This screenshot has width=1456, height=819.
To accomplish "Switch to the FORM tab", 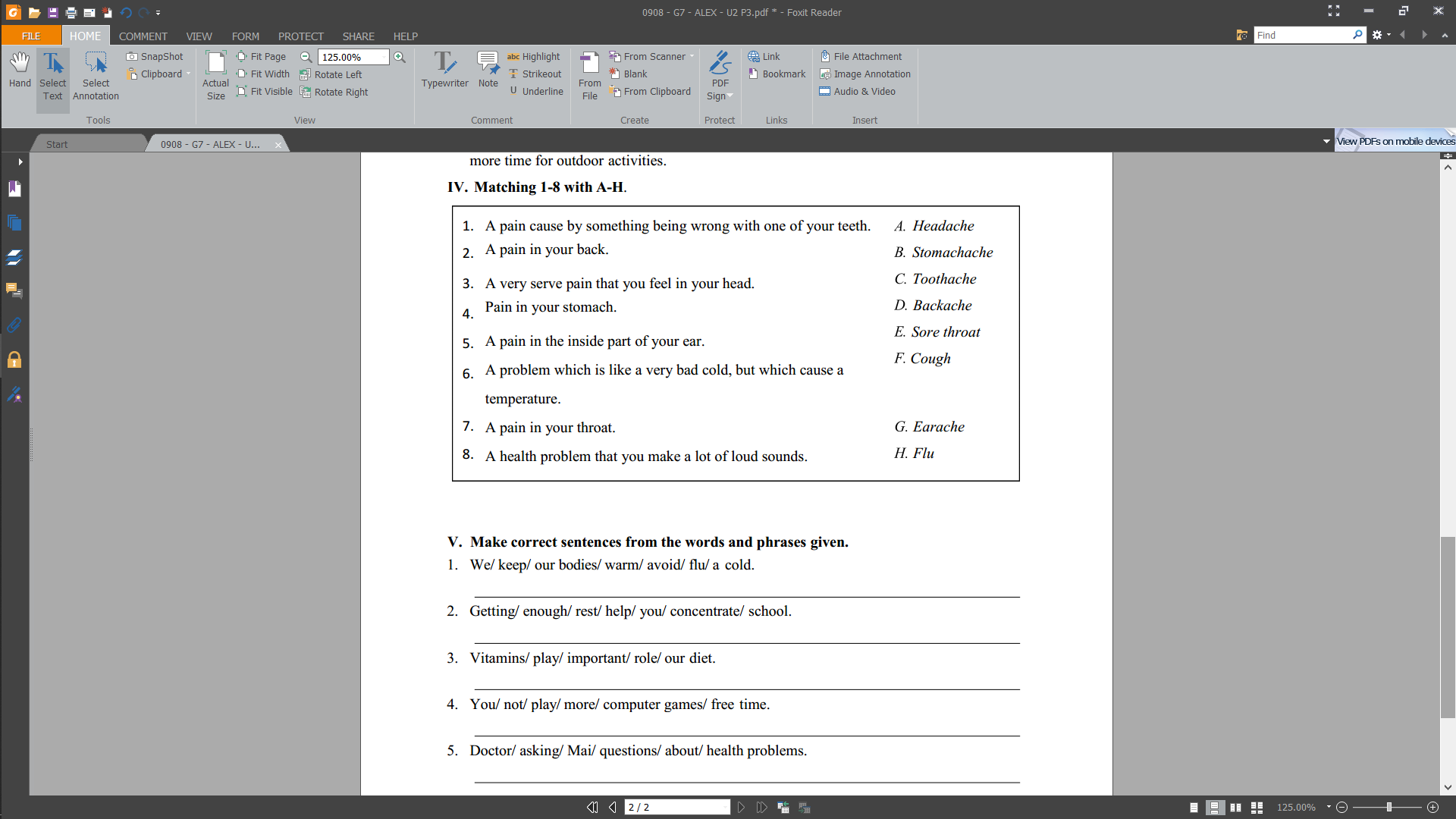I will pos(245,36).
